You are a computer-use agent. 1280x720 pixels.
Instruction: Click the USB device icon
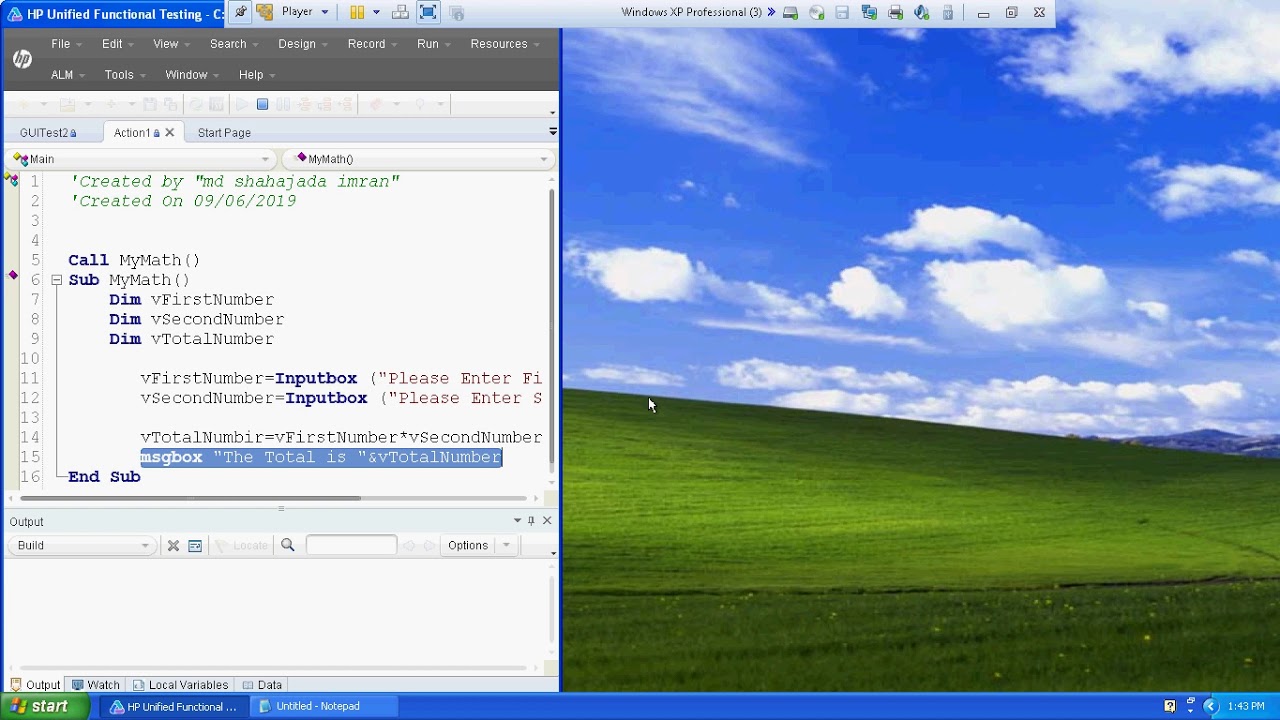tap(947, 12)
